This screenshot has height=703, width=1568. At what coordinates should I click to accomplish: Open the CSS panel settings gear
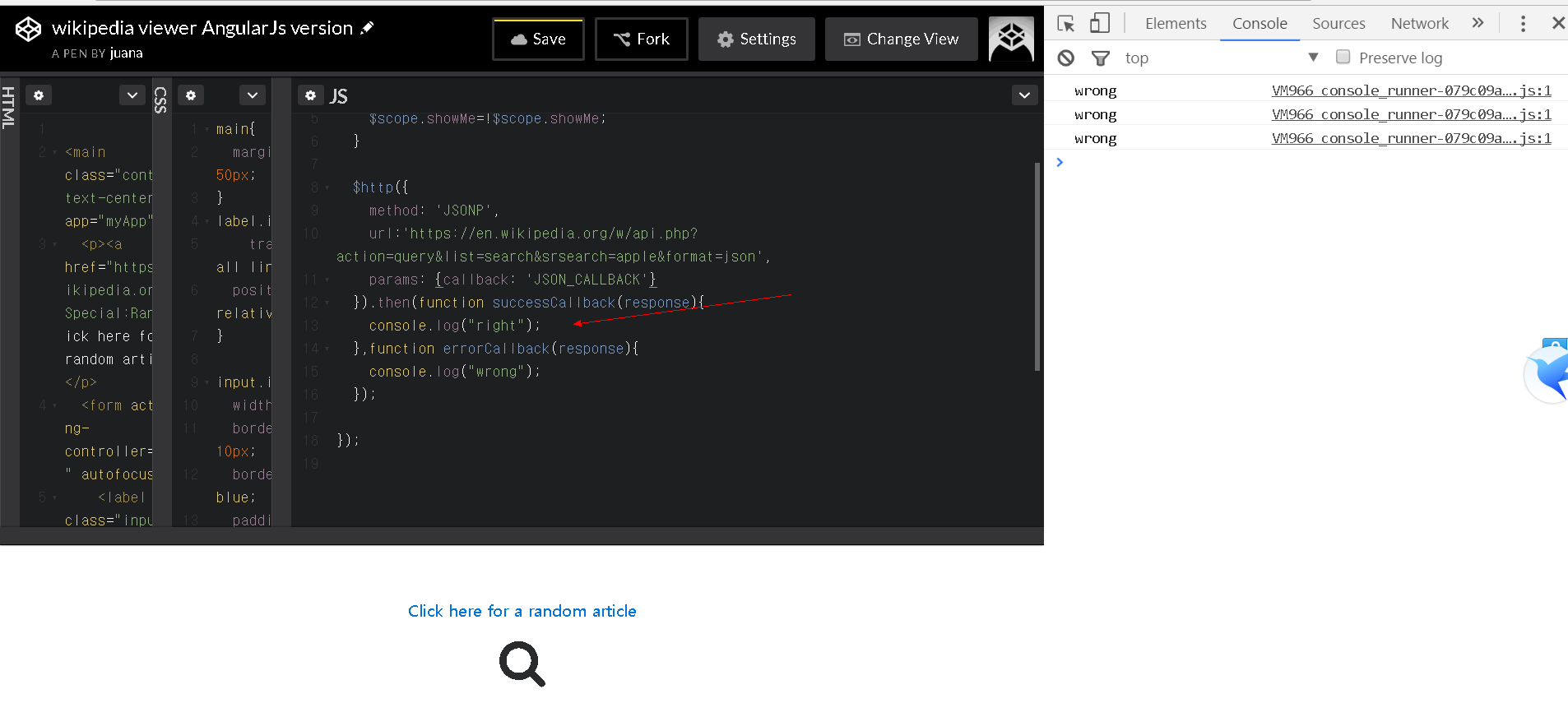[191, 95]
